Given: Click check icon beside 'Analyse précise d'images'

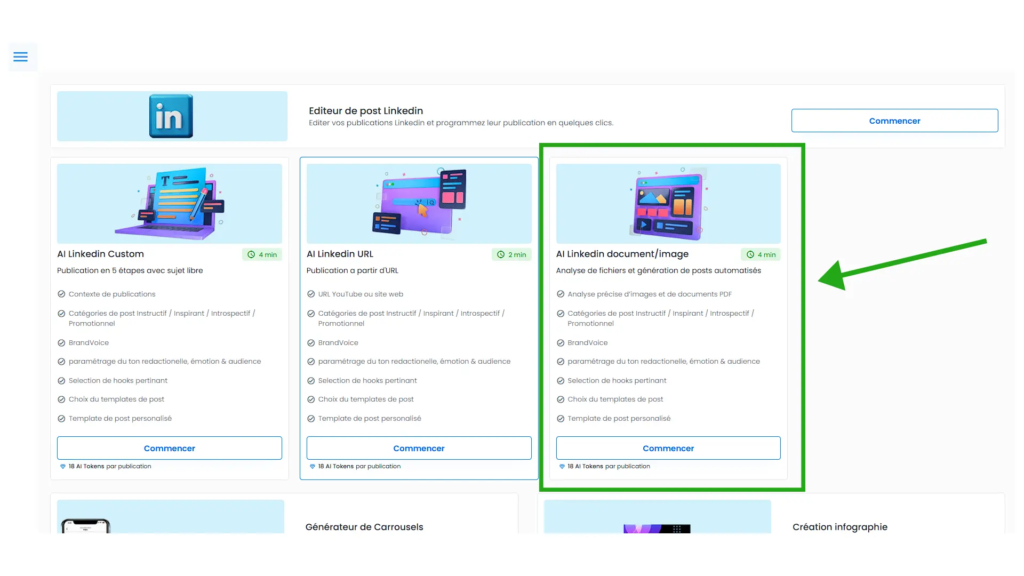Looking at the screenshot, I should 560,295.
